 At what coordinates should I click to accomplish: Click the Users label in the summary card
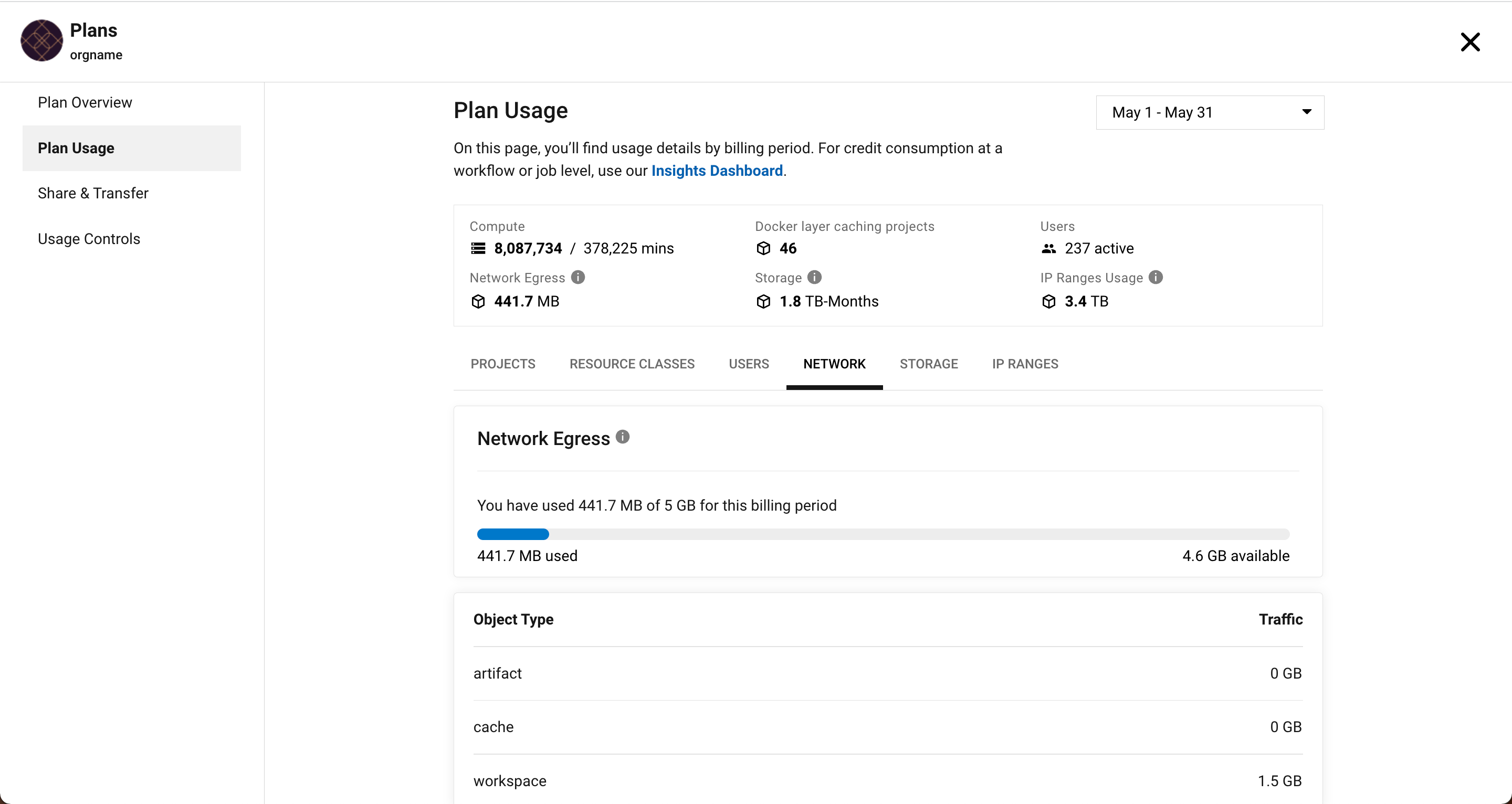(x=1058, y=227)
